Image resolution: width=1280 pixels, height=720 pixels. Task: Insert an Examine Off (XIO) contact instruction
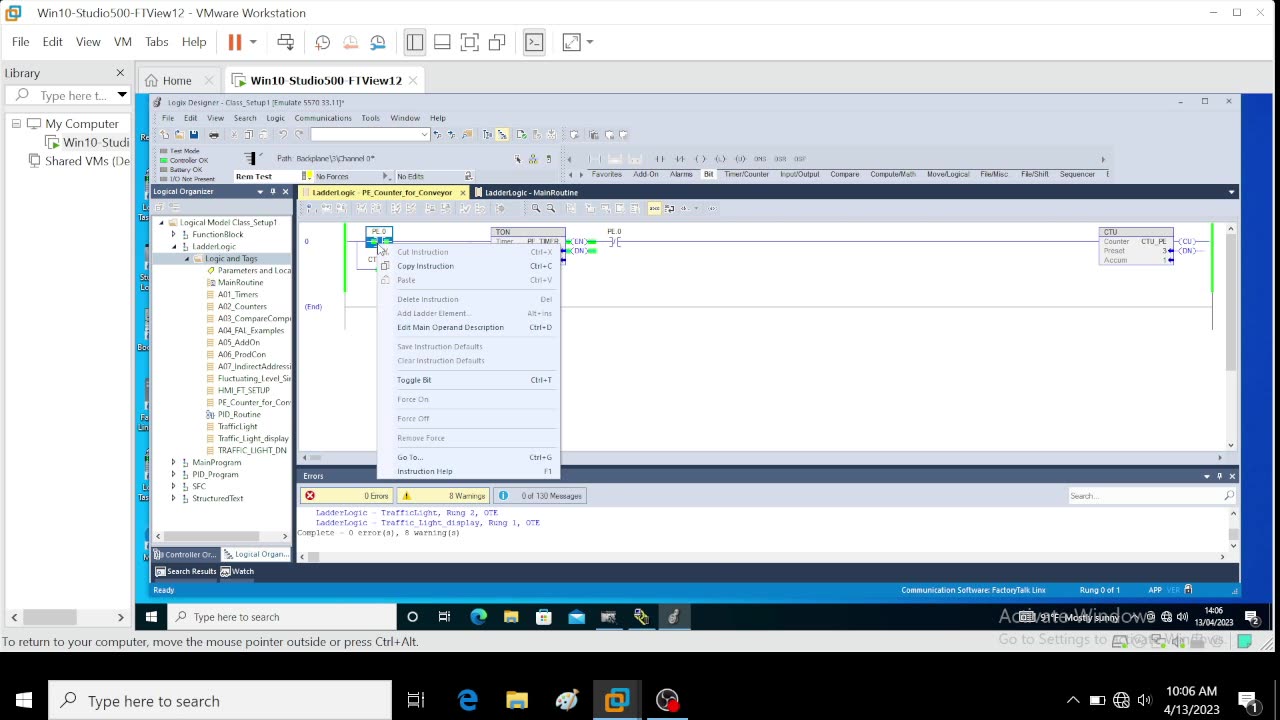click(680, 159)
